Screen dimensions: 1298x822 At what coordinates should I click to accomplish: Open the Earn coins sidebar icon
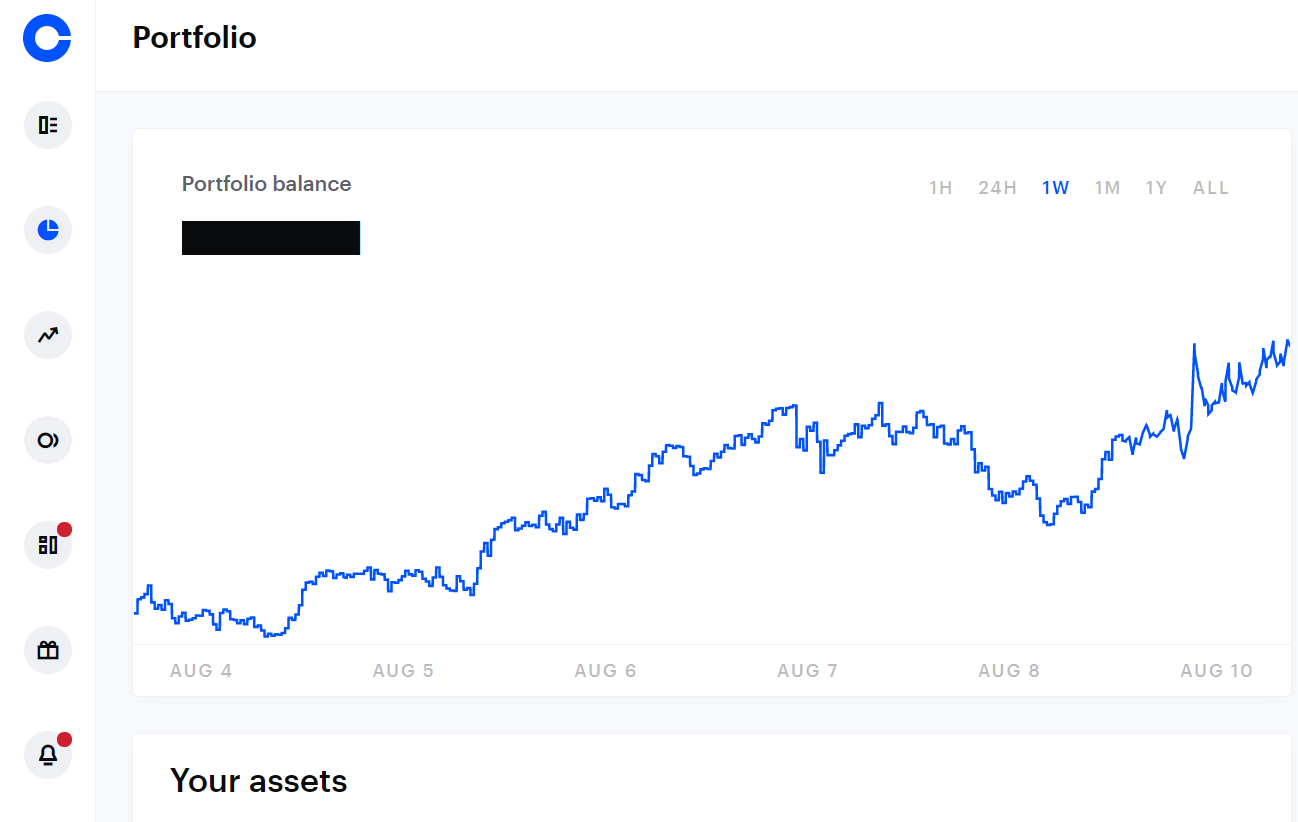coord(48,440)
